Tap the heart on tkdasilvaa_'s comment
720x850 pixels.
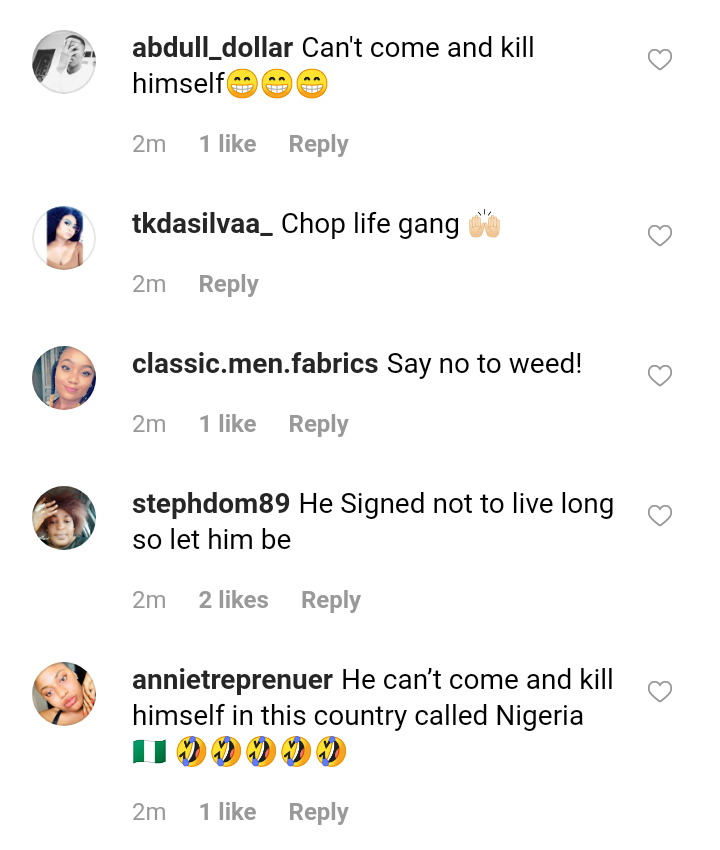click(659, 236)
